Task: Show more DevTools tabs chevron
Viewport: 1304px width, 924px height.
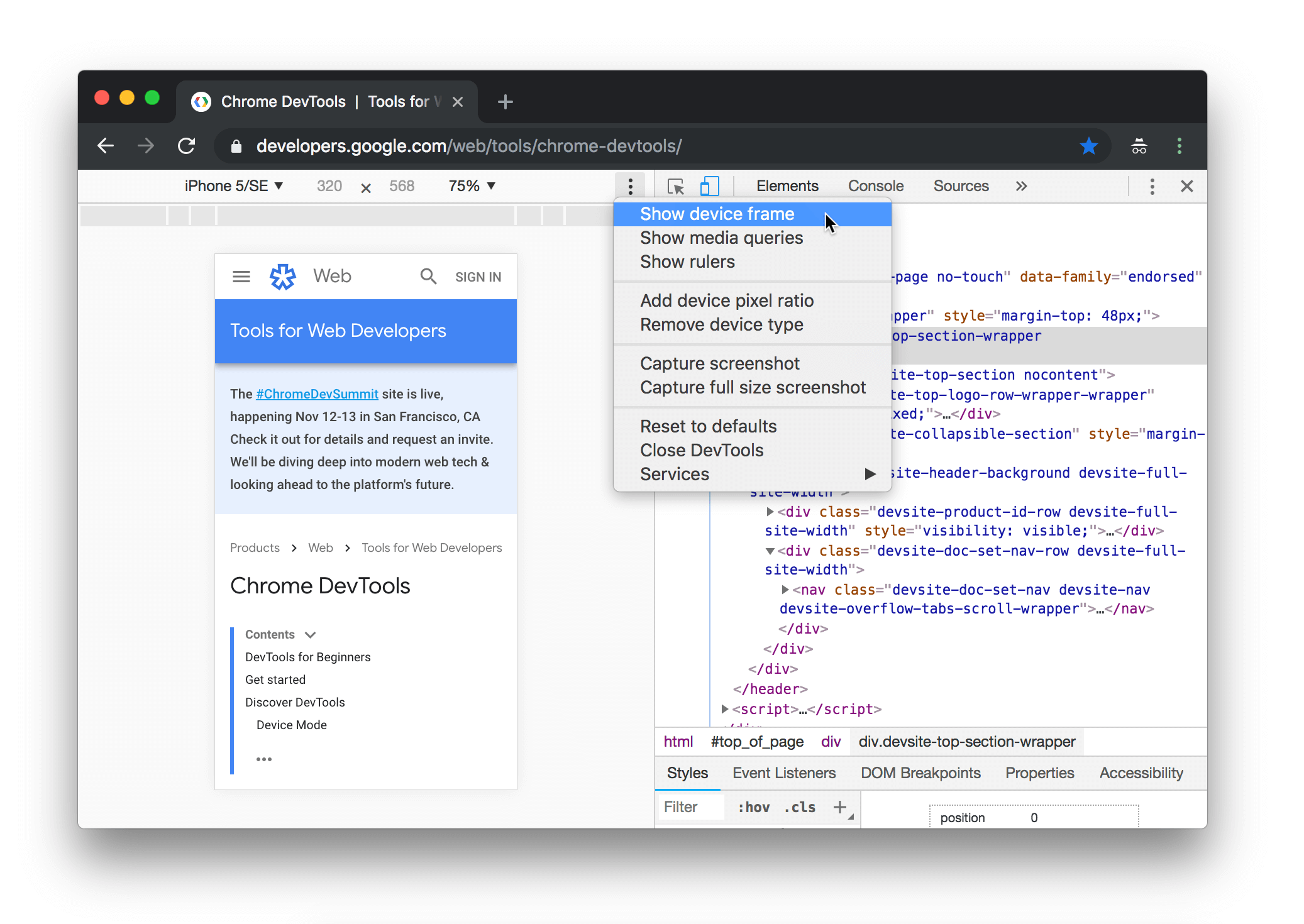Action: pyautogui.click(x=1021, y=187)
